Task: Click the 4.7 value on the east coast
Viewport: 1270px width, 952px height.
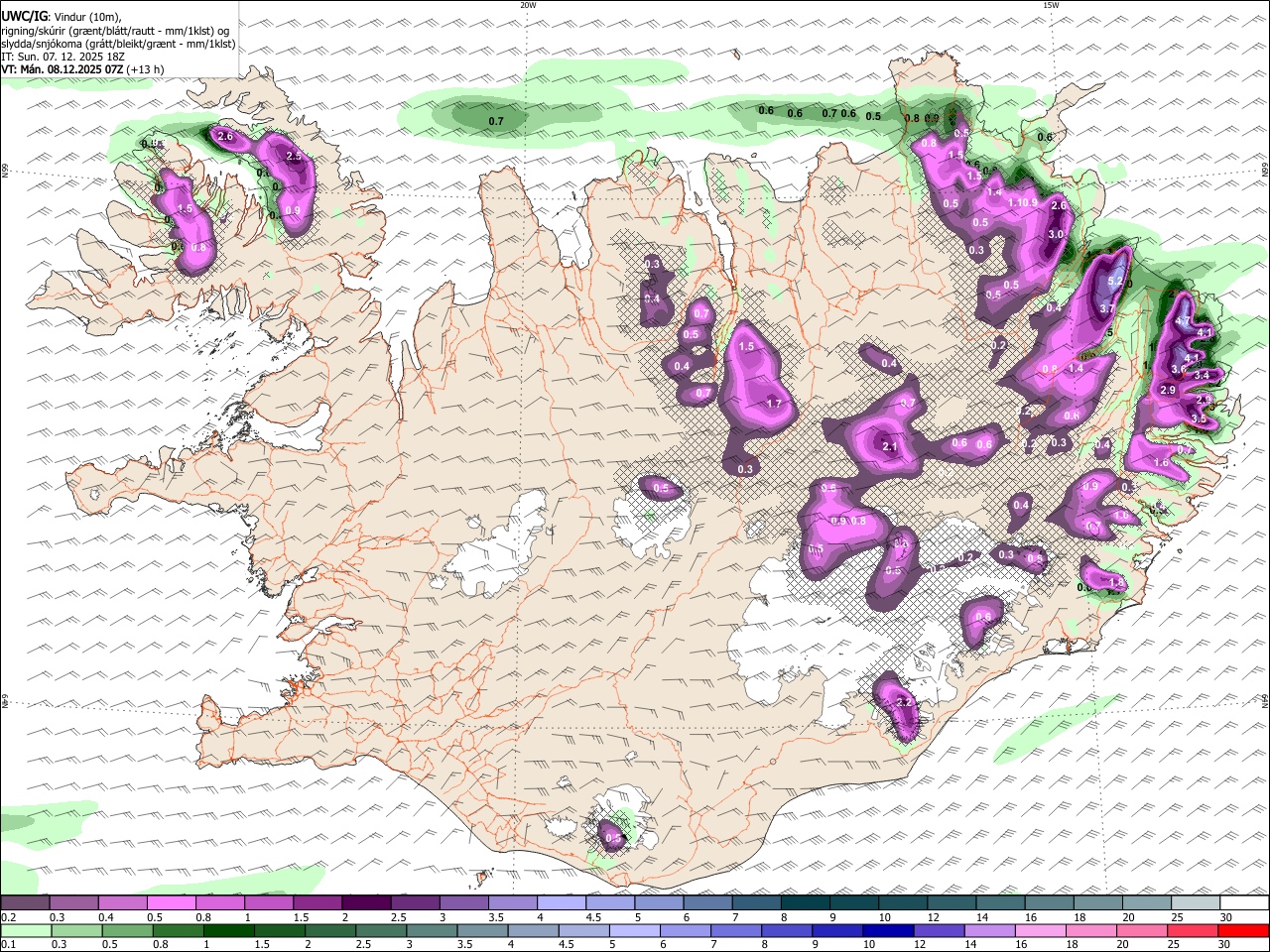Action: (x=1182, y=321)
